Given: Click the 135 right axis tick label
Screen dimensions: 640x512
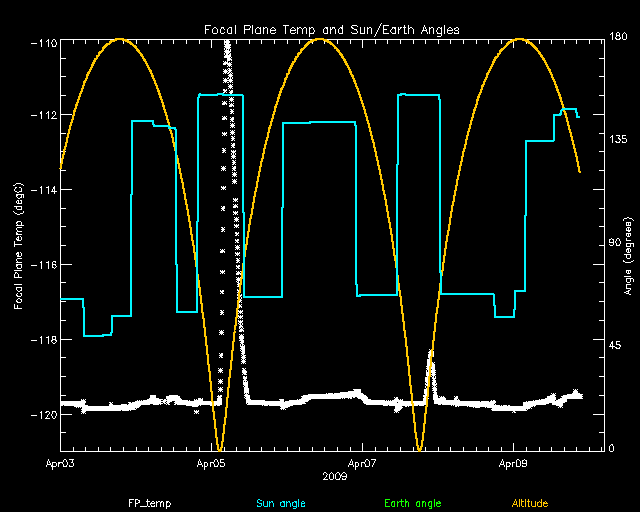Looking at the screenshot, I should click(x=618, y=141).
